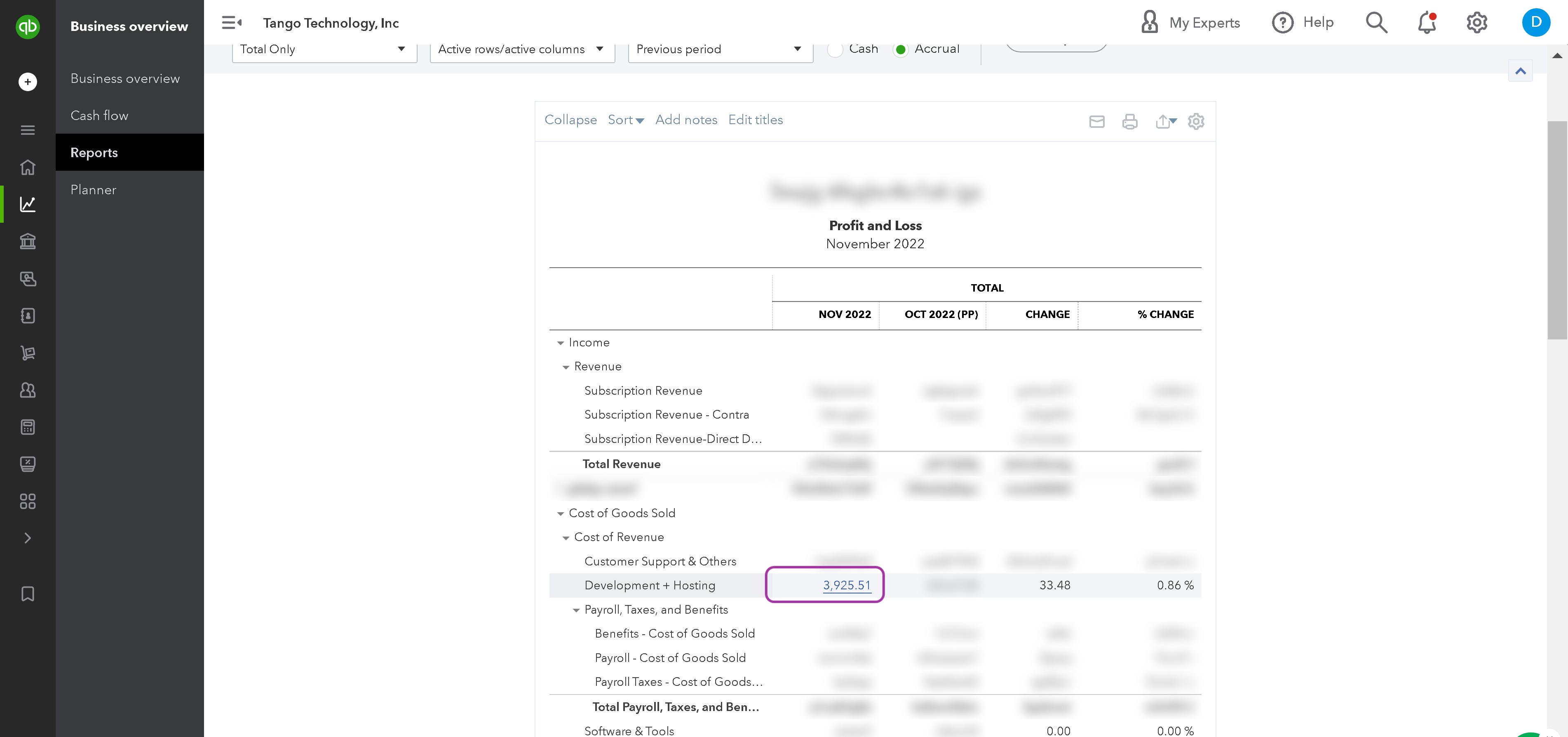Select the Business overview chart icon

coord(27,204)
